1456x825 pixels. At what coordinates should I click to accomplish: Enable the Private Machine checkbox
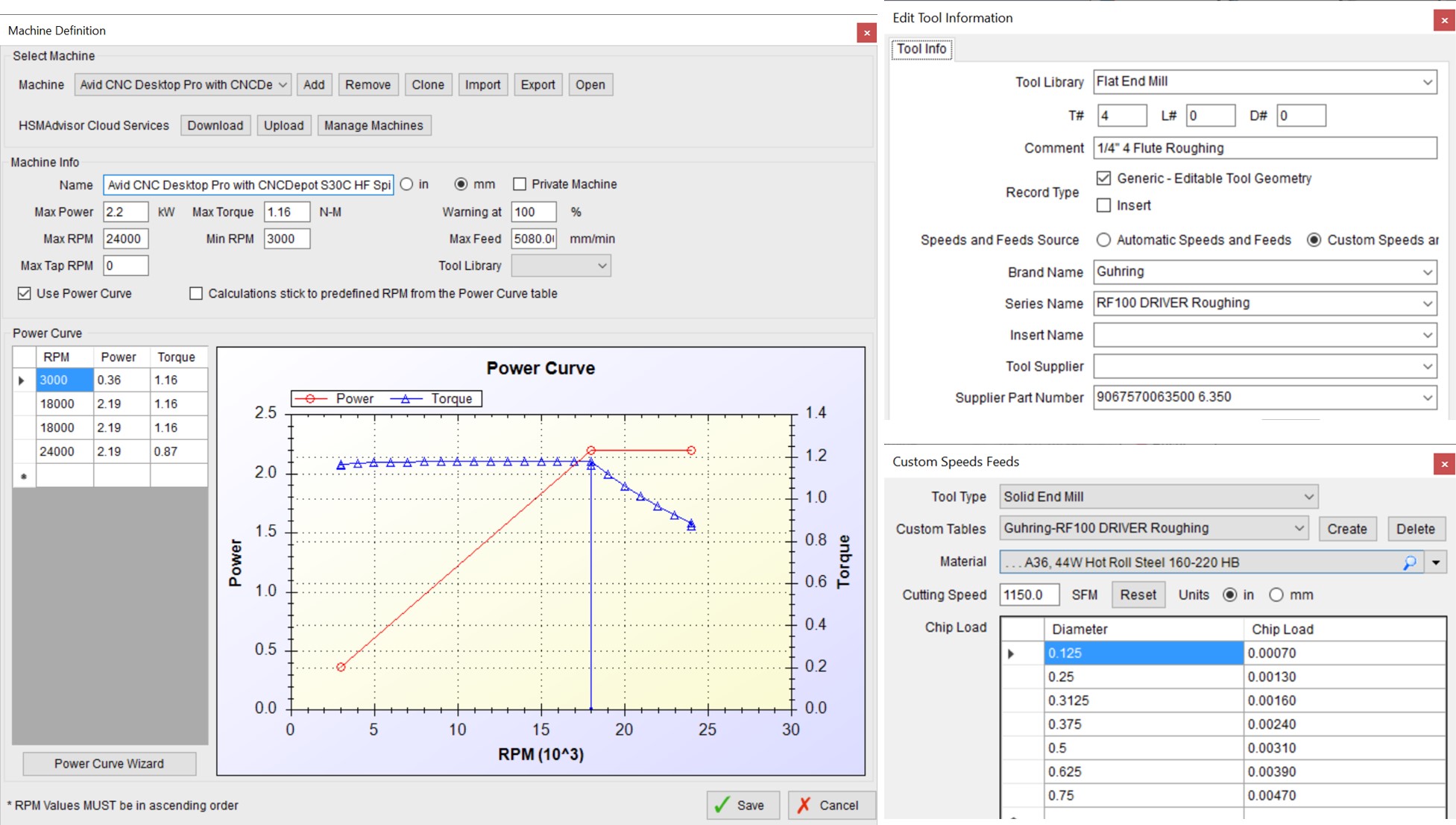click(x=520, y=184)
